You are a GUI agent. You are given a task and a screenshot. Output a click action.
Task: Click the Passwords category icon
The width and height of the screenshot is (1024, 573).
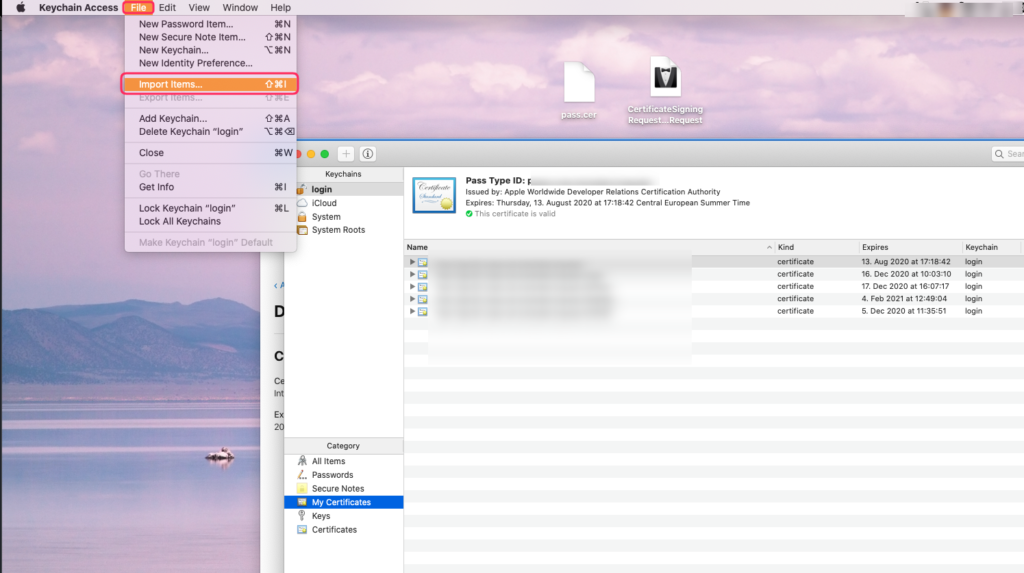pyautogui.click(x=302, y=474)
